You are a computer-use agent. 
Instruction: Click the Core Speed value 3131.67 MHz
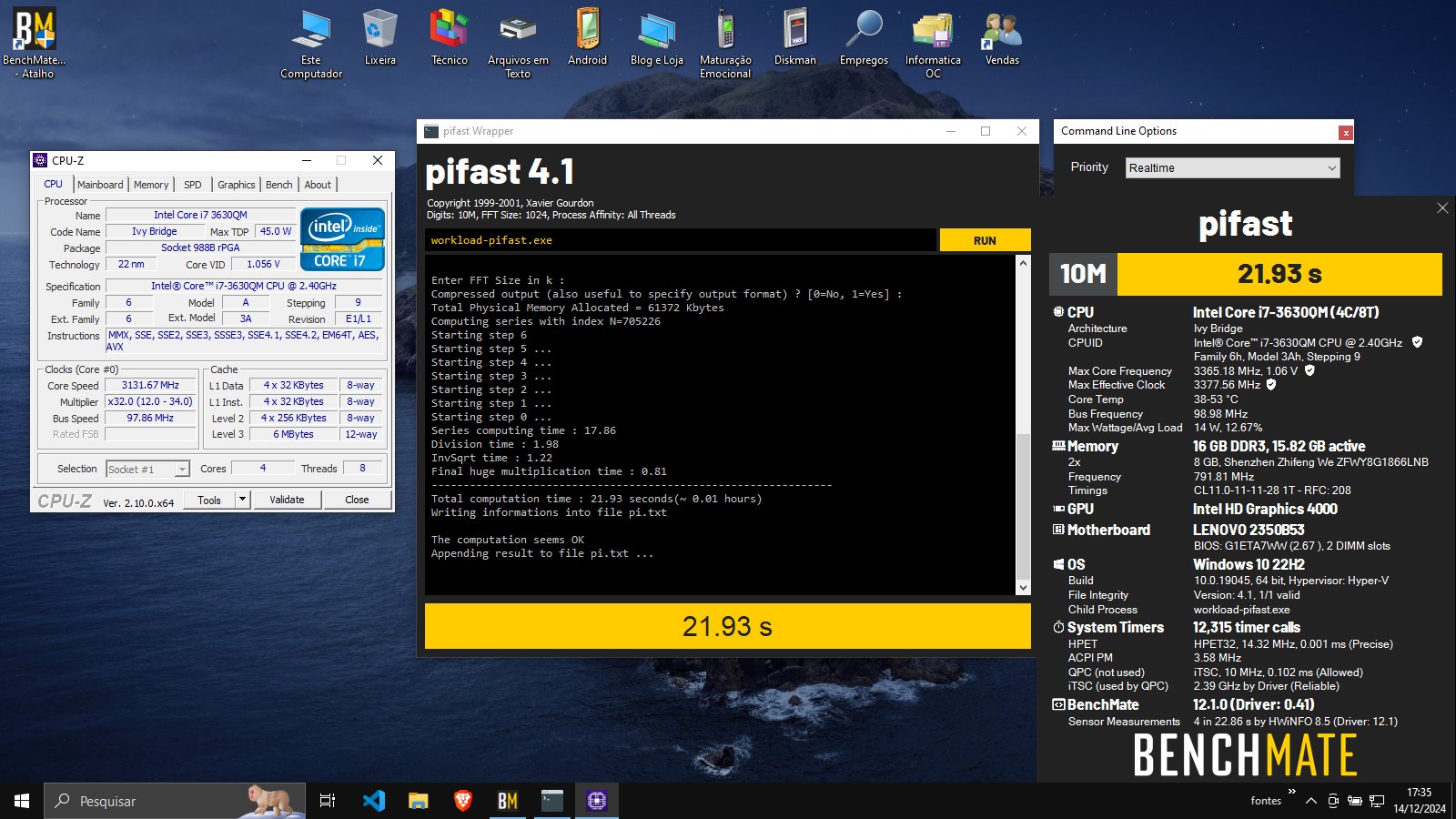click(x=150, y=385)
